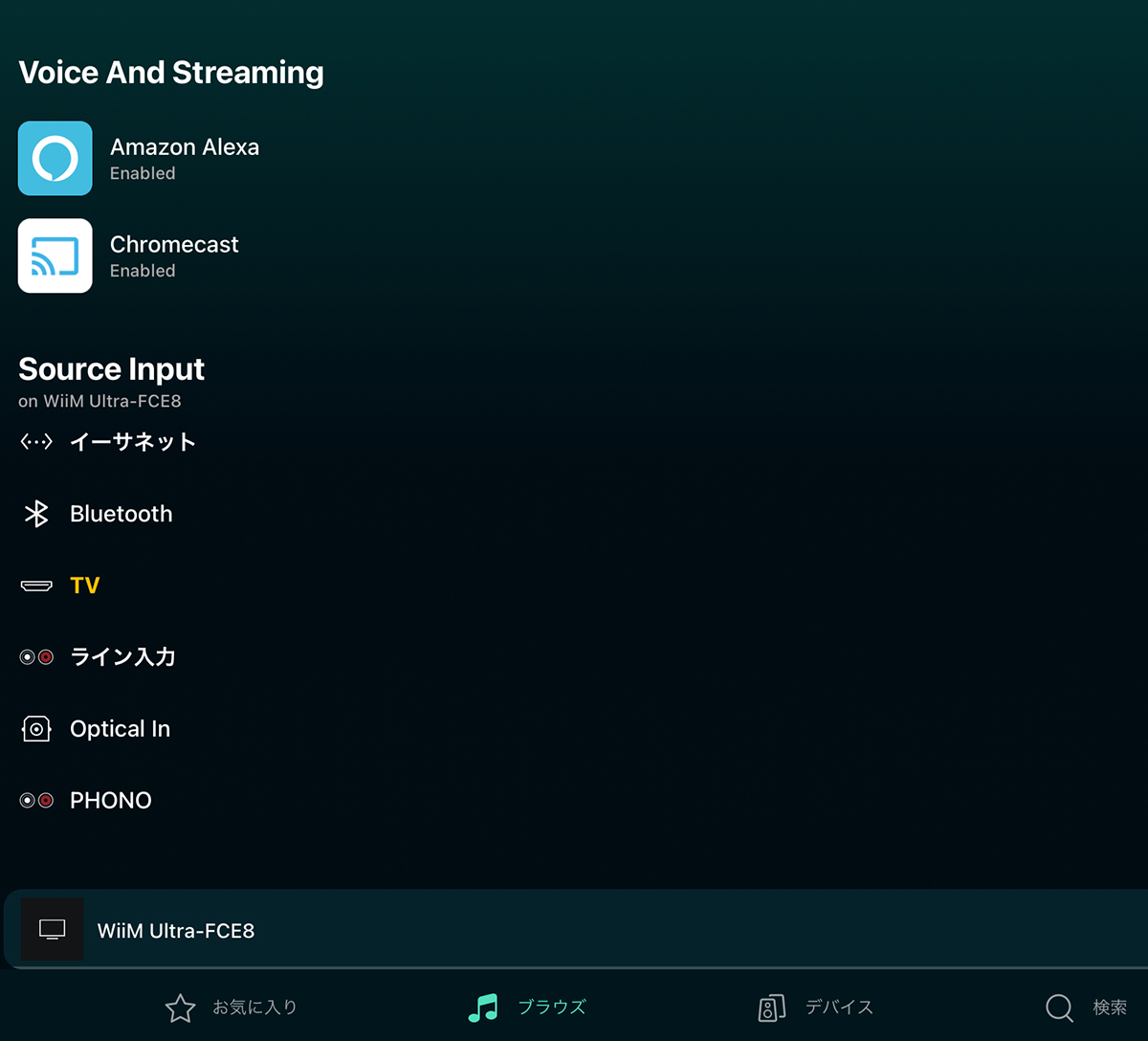Image resolution: width=1148 pixels, height=1041 pixels.
Task: Tap the music note ブラウズ icon
Action: coord(483,1008)
